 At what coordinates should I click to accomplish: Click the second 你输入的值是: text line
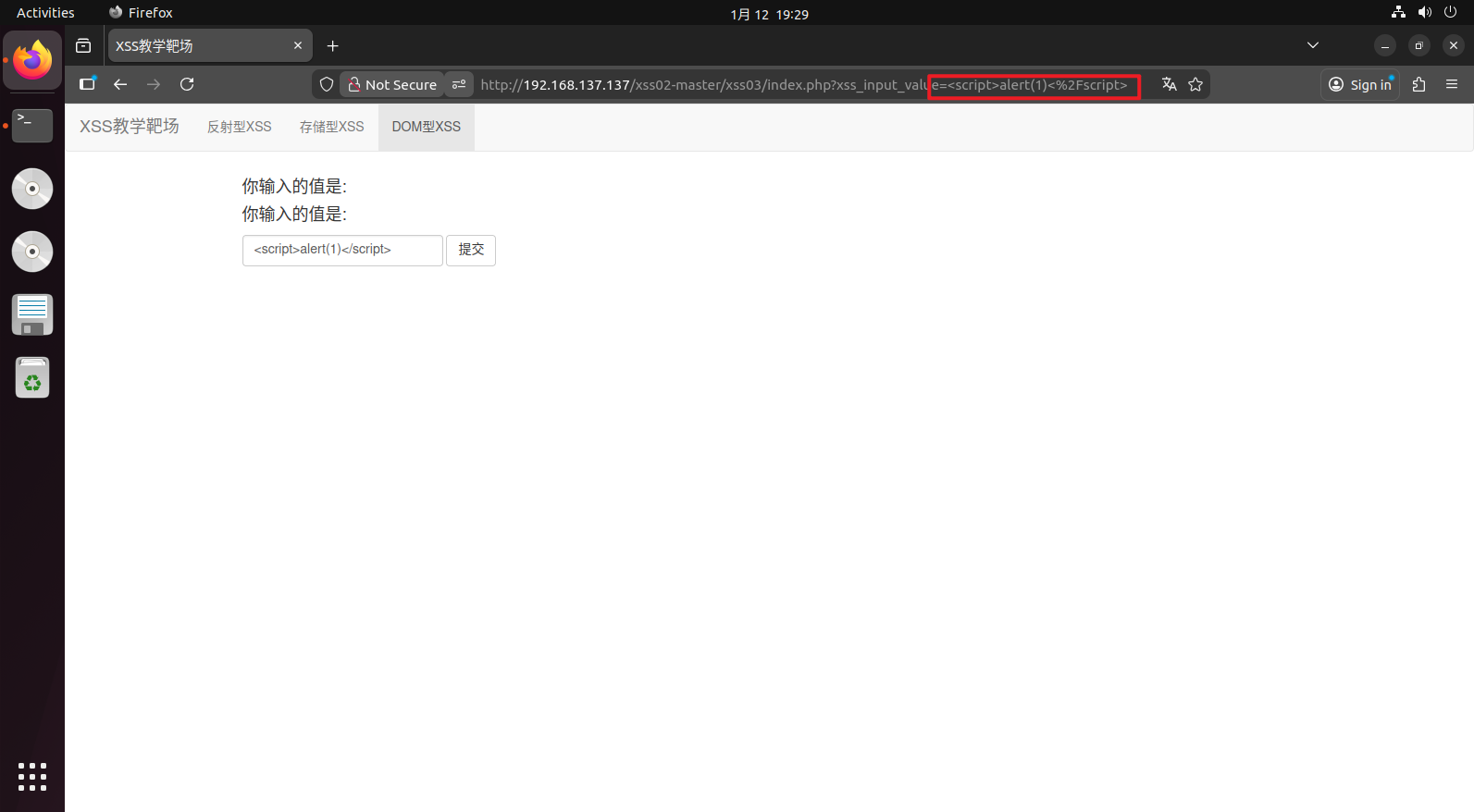click(x=294, y=214)
